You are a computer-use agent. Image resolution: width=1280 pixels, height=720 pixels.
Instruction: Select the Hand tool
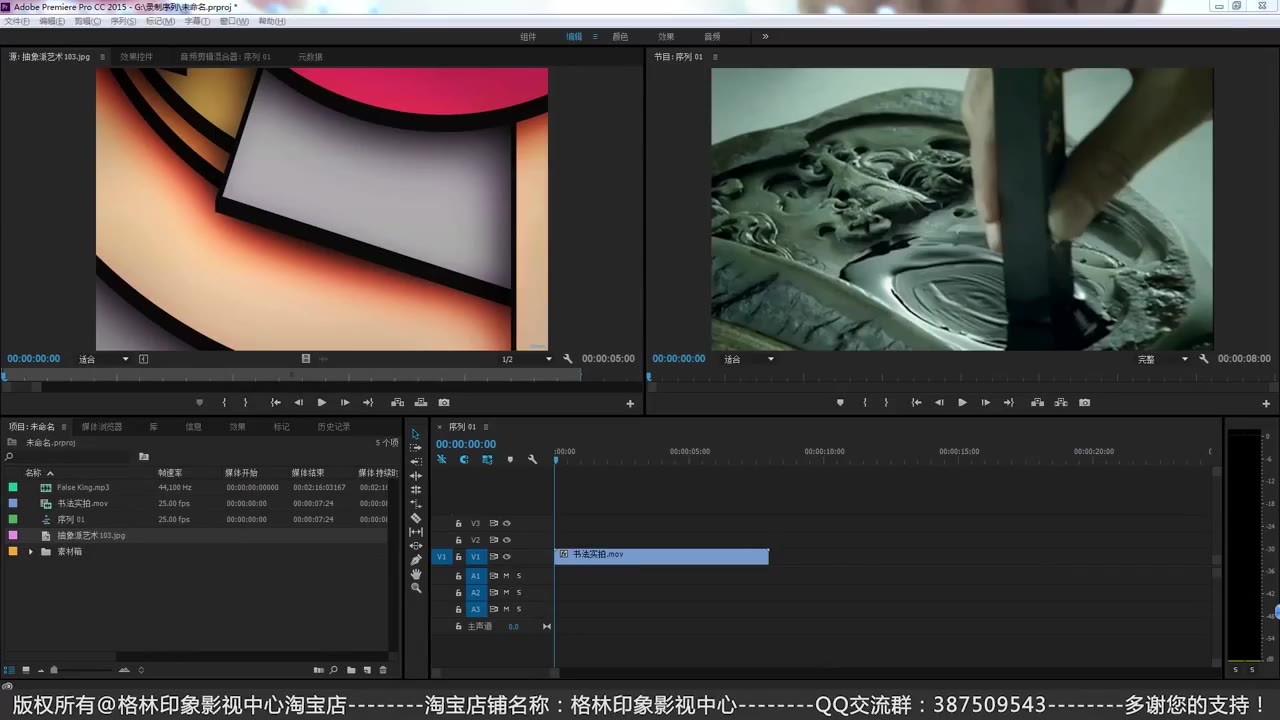[416, 574]
